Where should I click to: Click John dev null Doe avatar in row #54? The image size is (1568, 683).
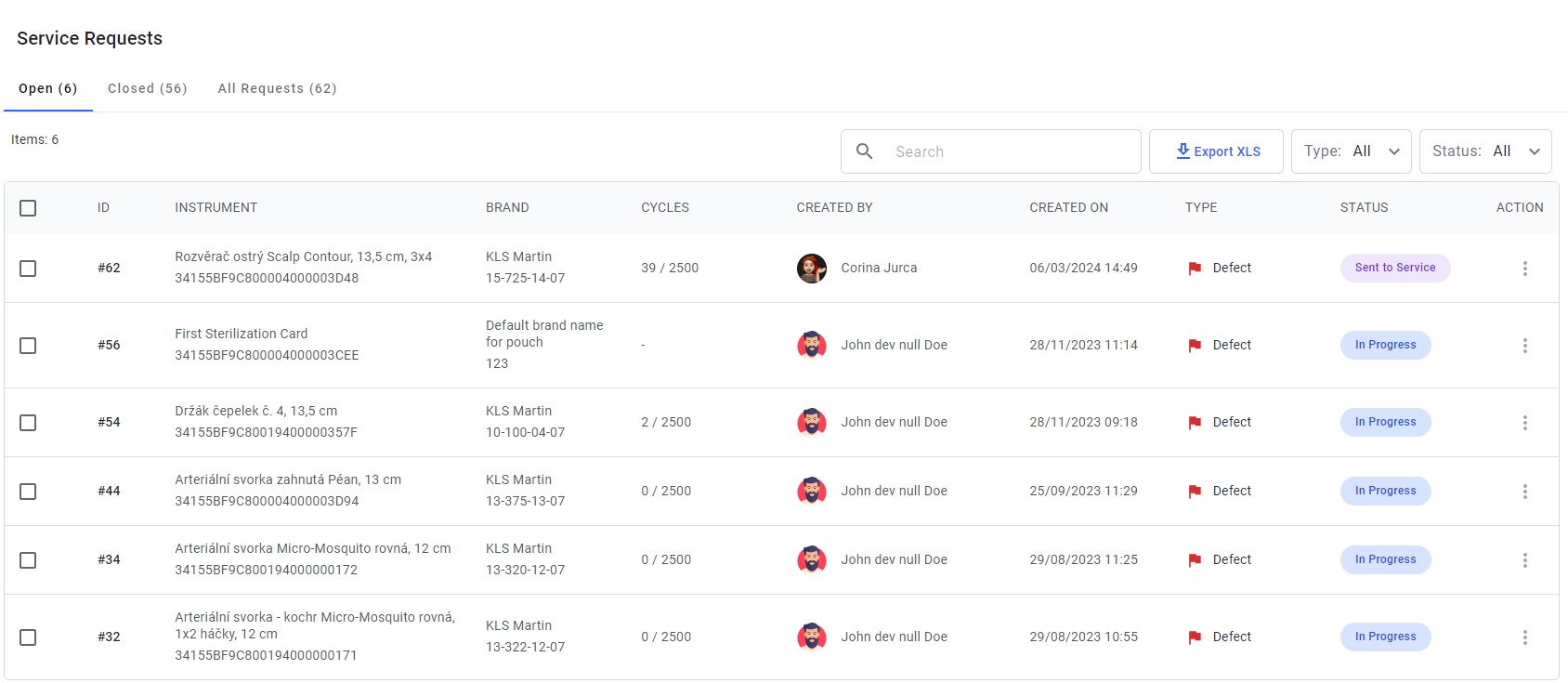[812, 423]
